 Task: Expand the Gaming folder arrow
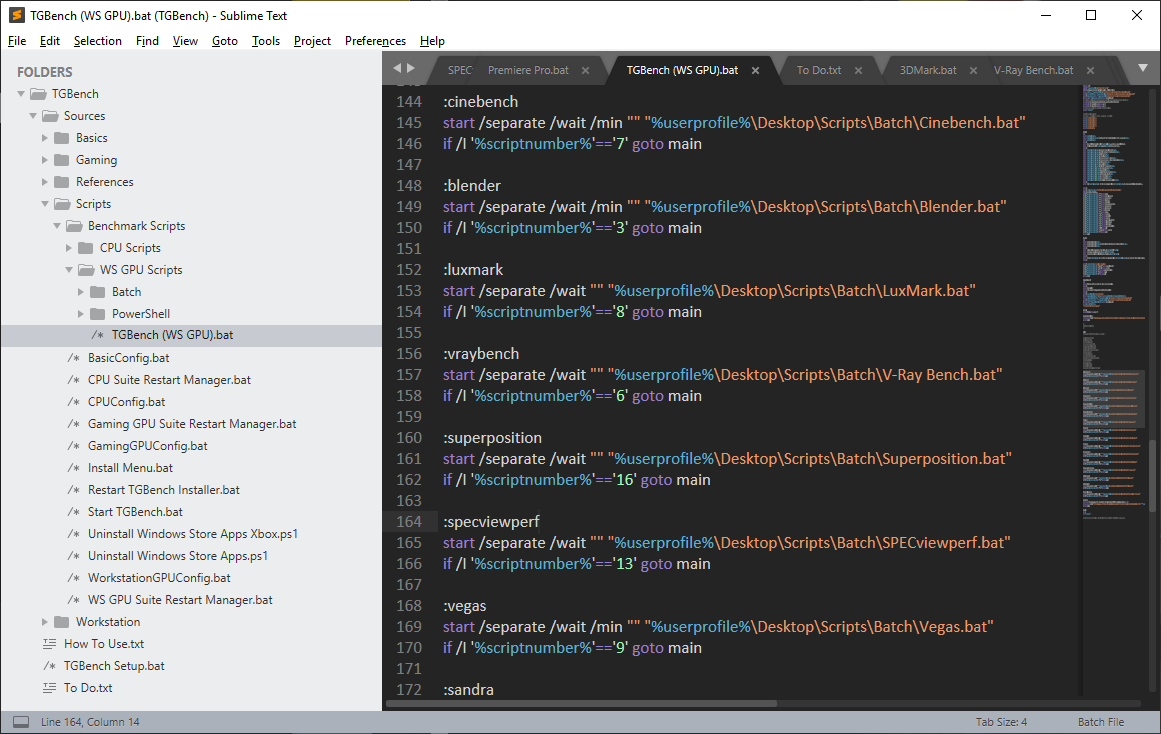(x=44, y=160)
